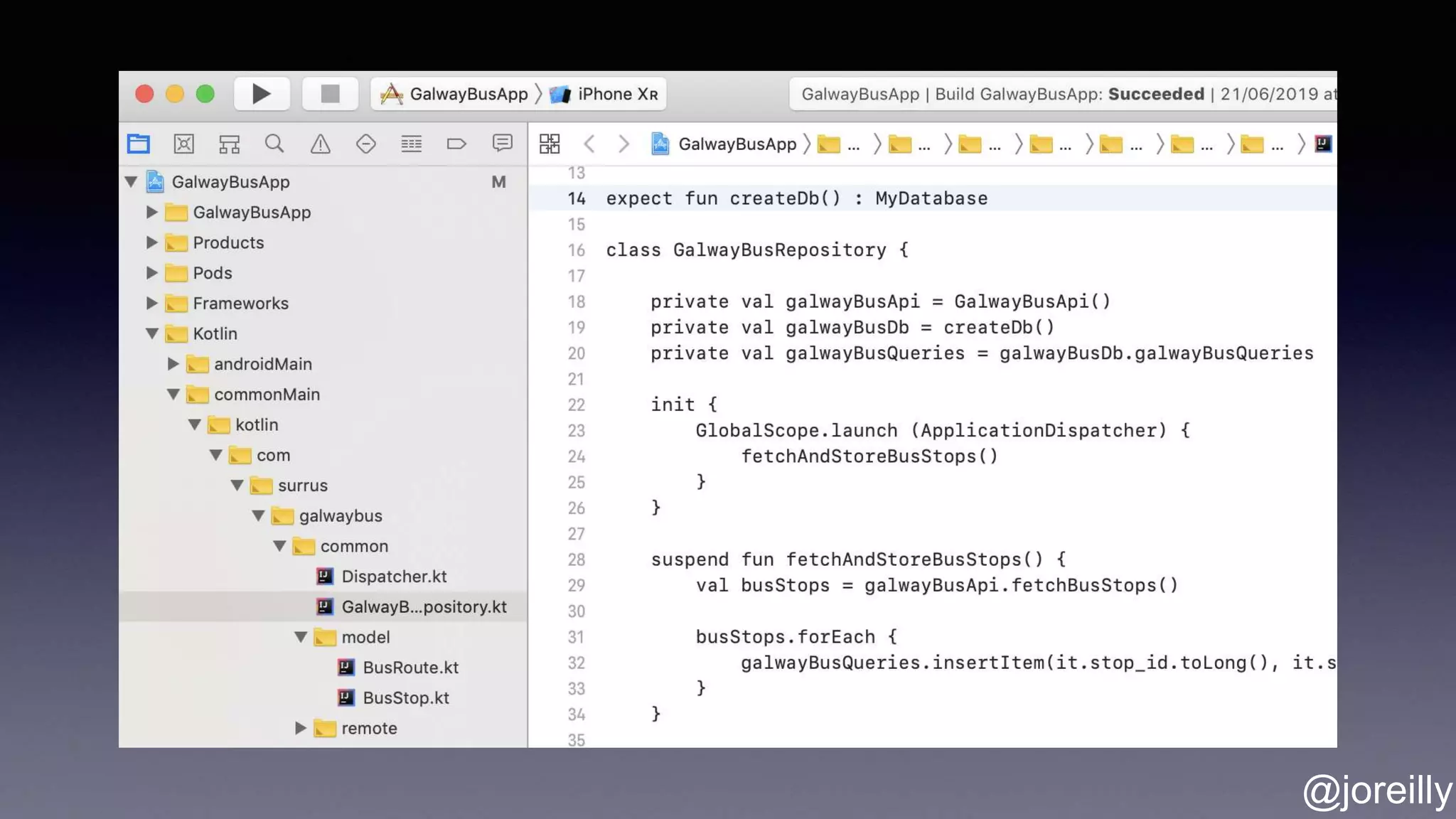Show the Issue navigator warning icon
The width and height of the screenshot is (1456, 819).
(x=320, y=144)
